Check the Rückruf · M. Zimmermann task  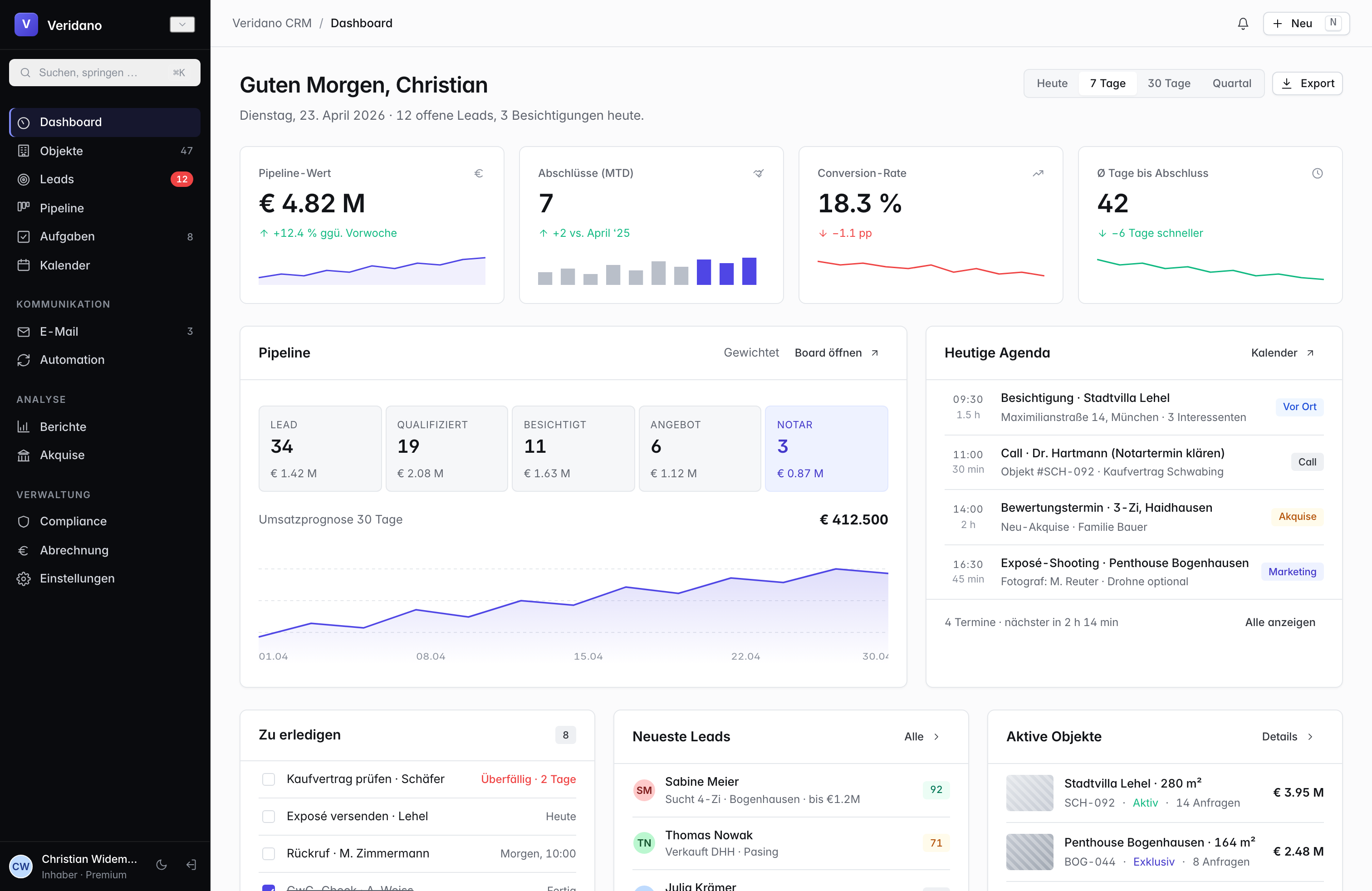[269, 853]
